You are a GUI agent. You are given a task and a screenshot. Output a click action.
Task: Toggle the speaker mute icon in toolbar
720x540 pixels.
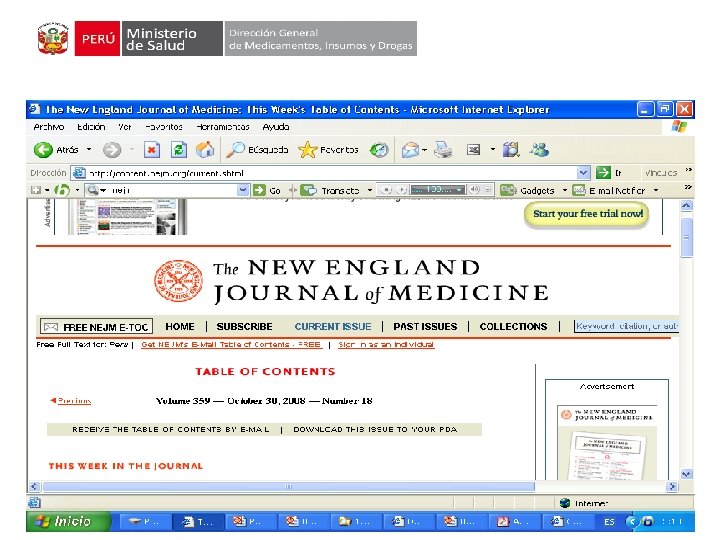[x=475, y=190]
